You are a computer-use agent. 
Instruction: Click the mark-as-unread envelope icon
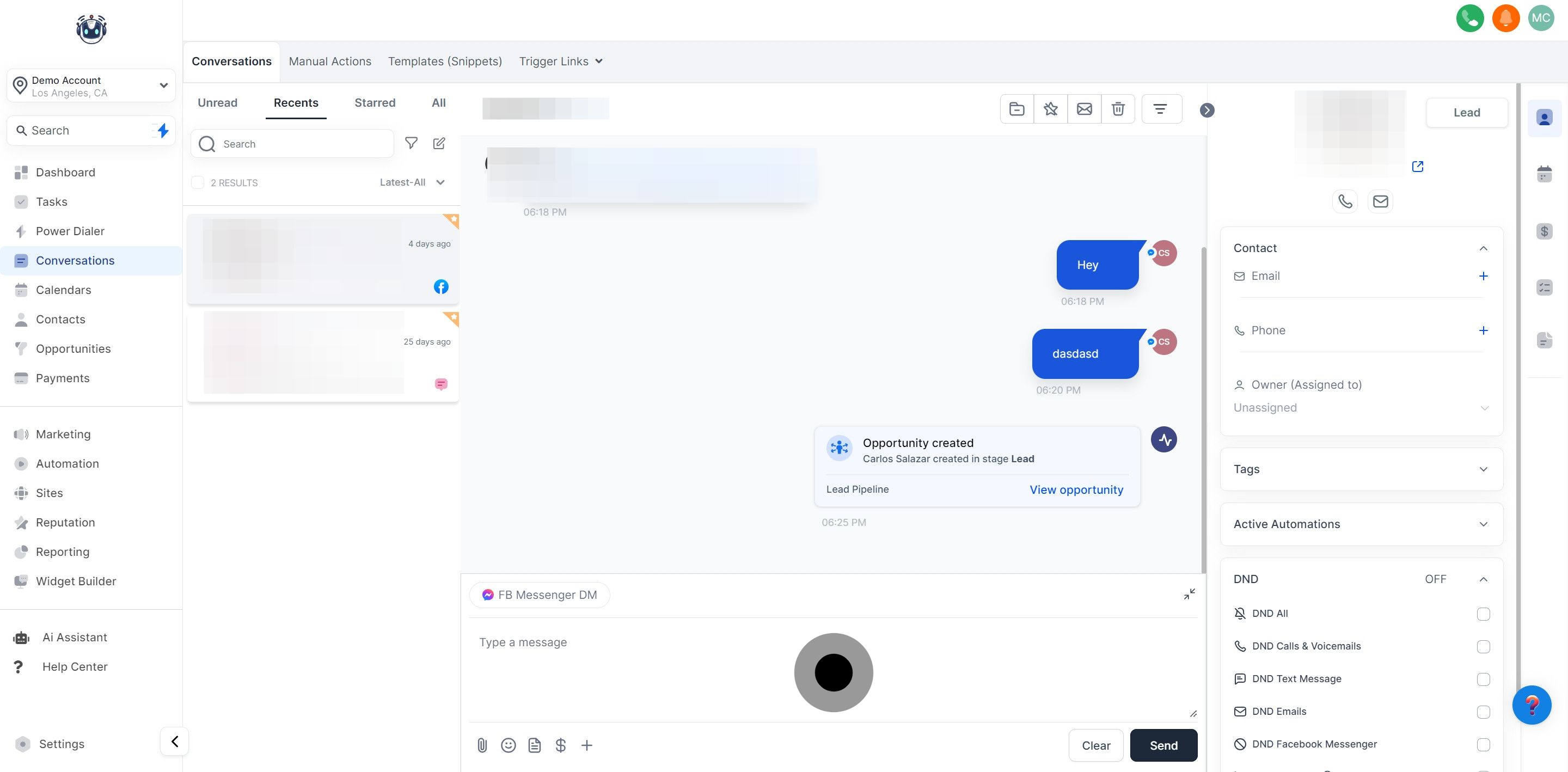[x=1084, y=109]
